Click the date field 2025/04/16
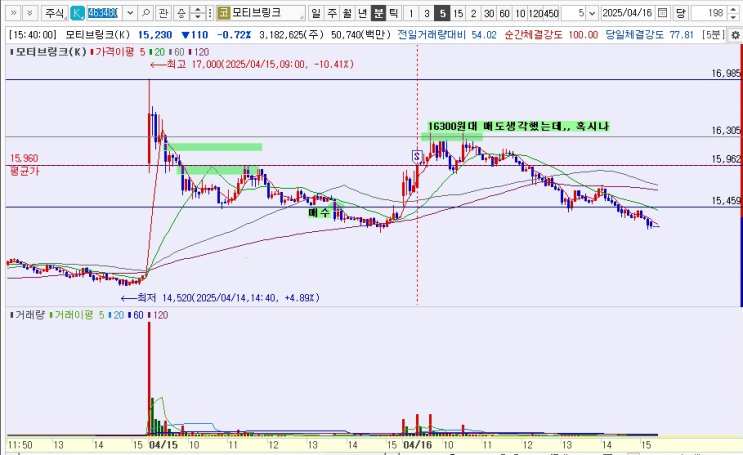 click(627, 13)
